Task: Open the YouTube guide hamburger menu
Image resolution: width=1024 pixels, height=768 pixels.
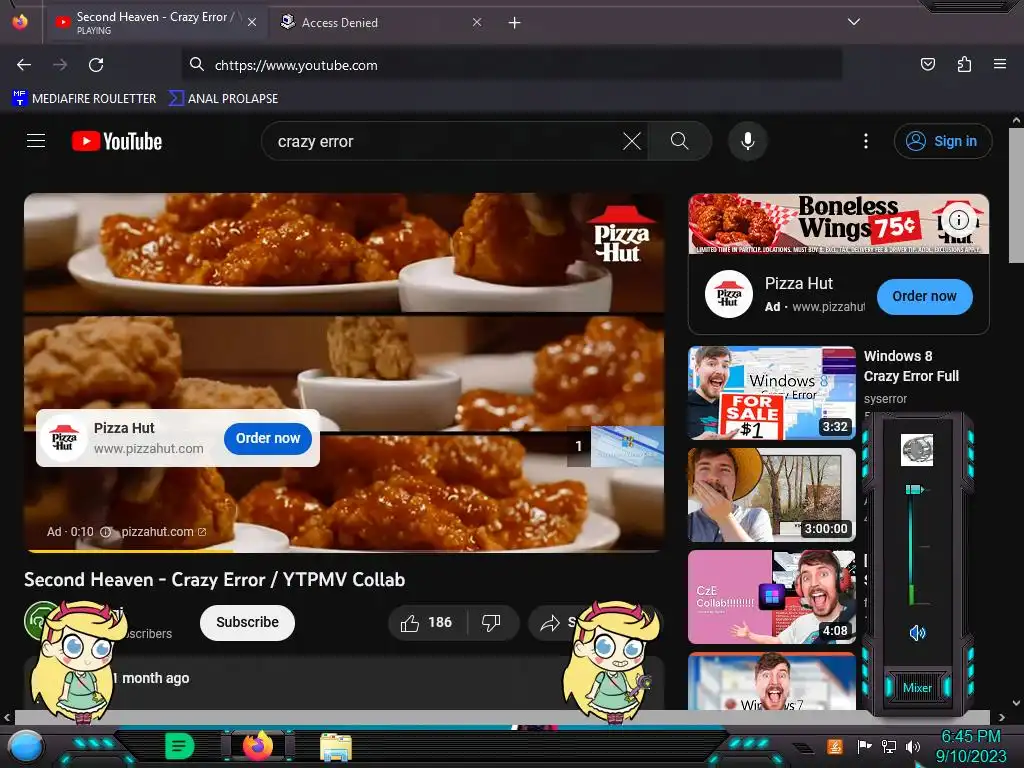Action: pos(36,140)
